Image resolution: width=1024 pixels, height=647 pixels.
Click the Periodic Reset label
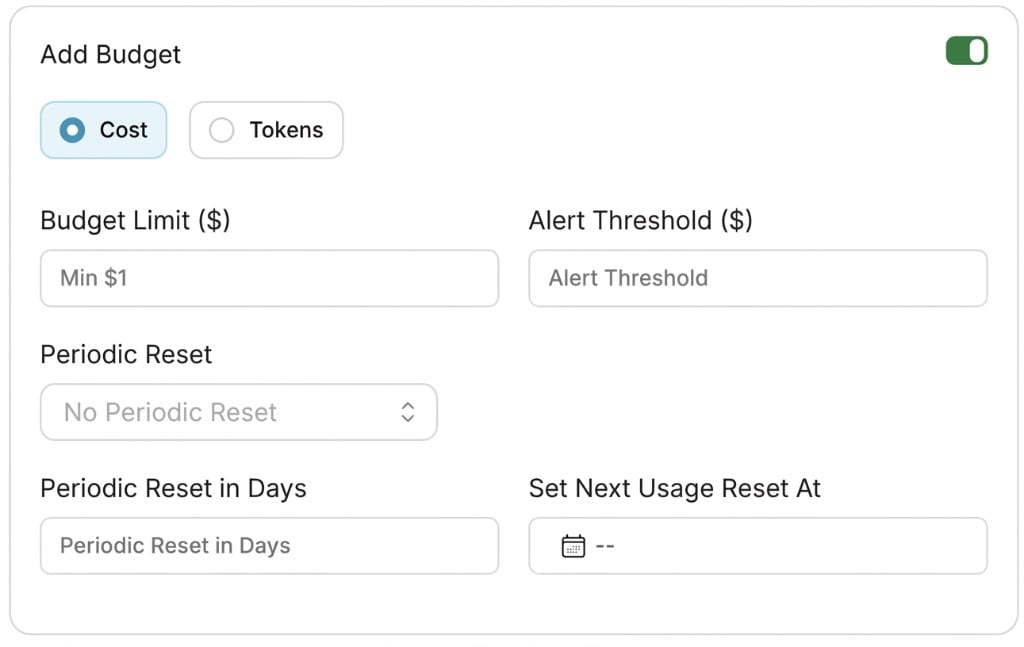126,355
